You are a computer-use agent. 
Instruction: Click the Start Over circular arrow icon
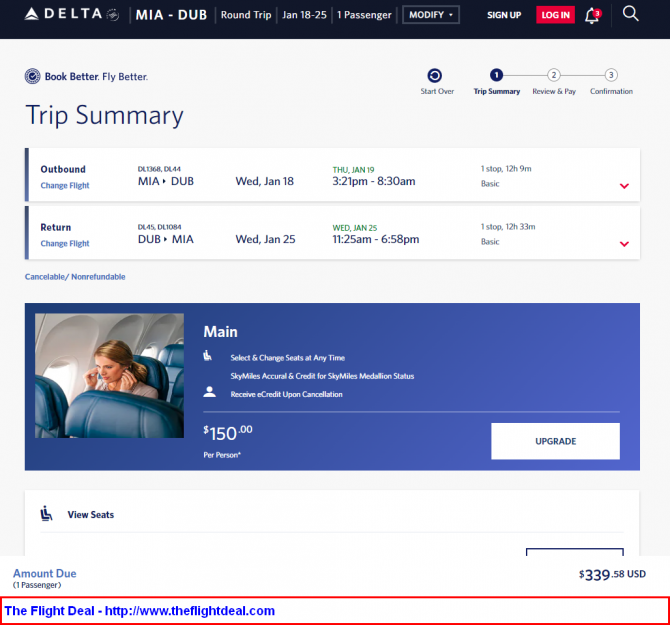tap(435, 76)
